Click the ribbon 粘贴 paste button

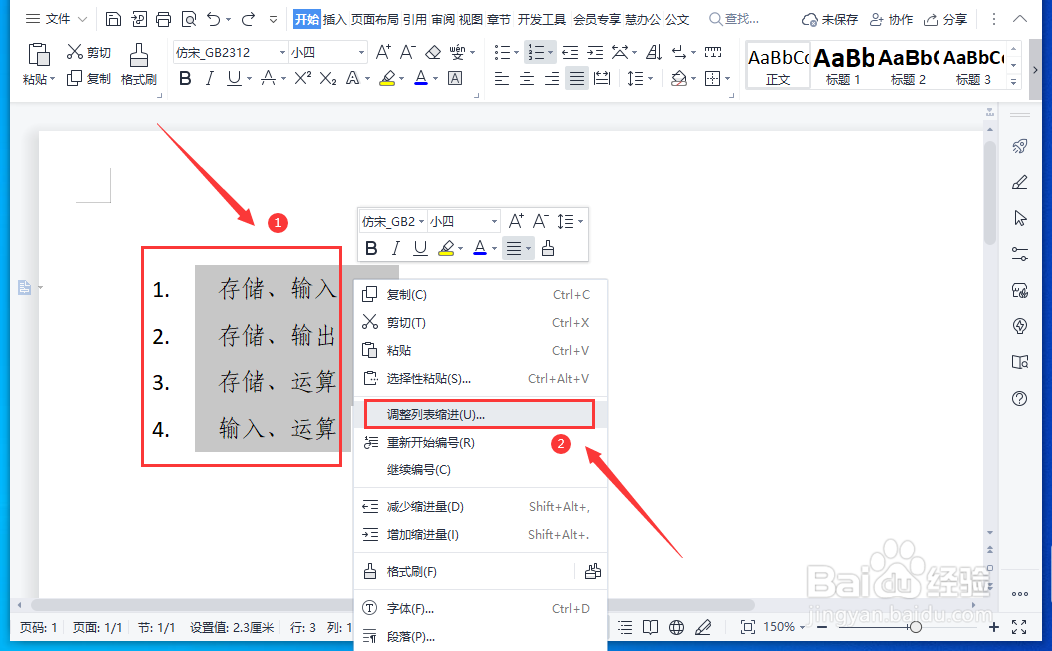click(38, 64)
